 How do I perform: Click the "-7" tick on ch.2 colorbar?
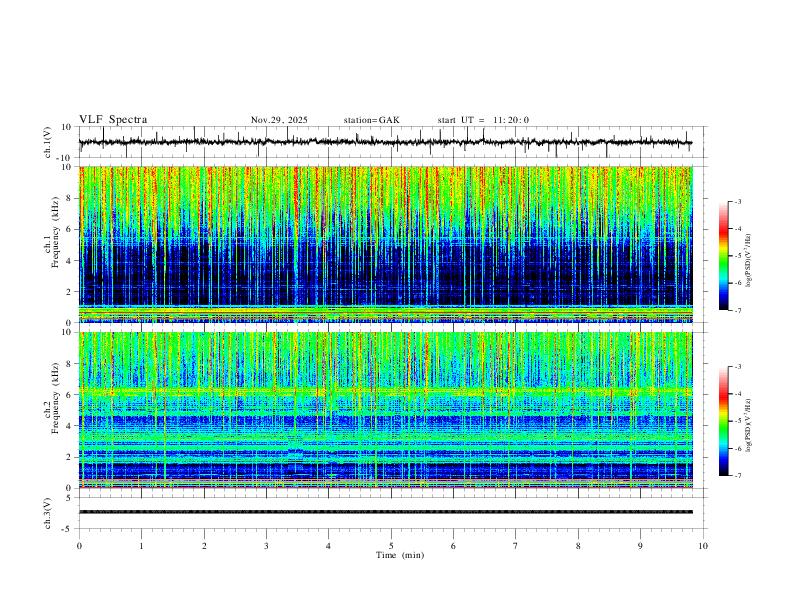pos(737,476)
